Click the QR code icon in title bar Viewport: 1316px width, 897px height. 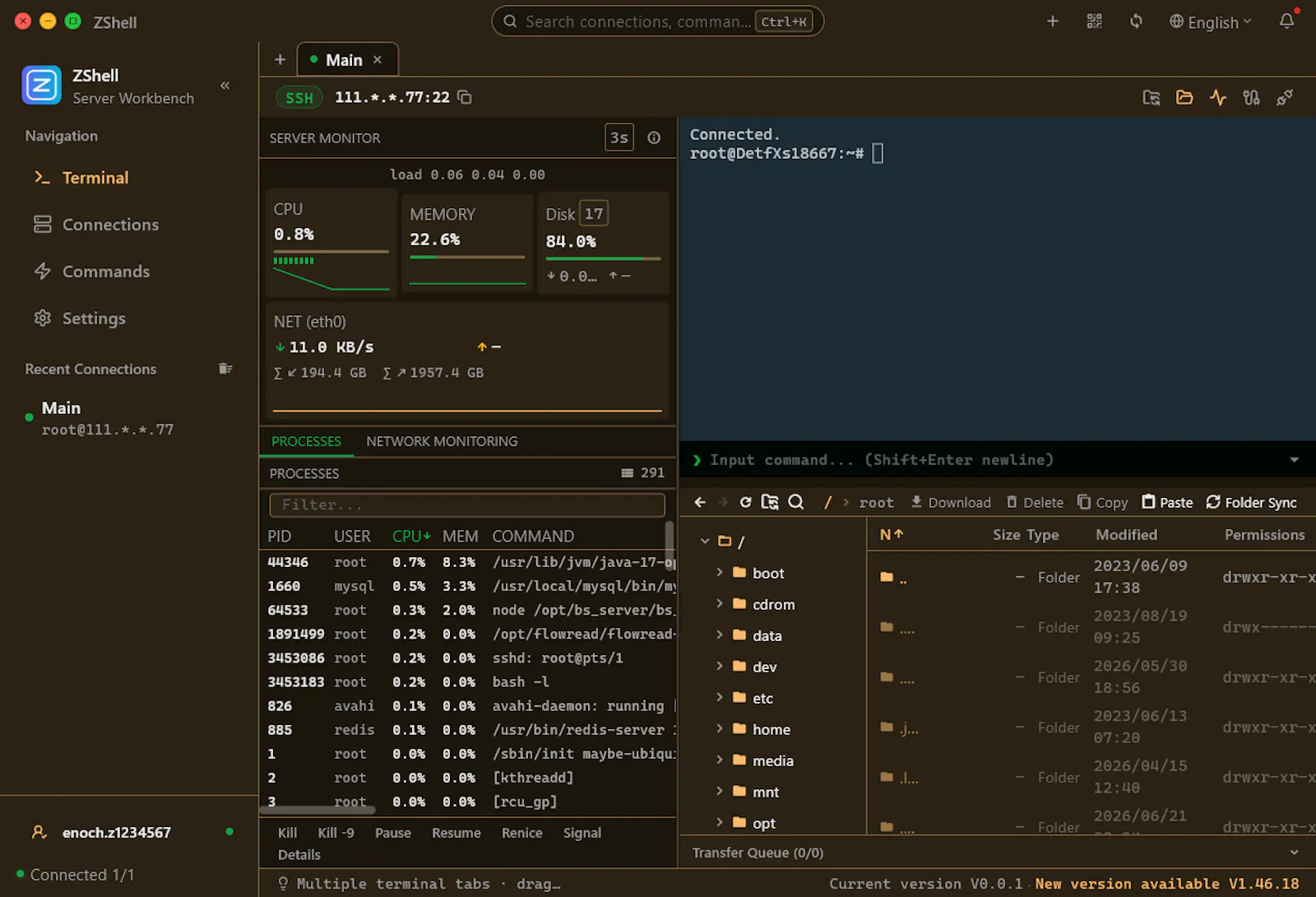click(1094, 21)
